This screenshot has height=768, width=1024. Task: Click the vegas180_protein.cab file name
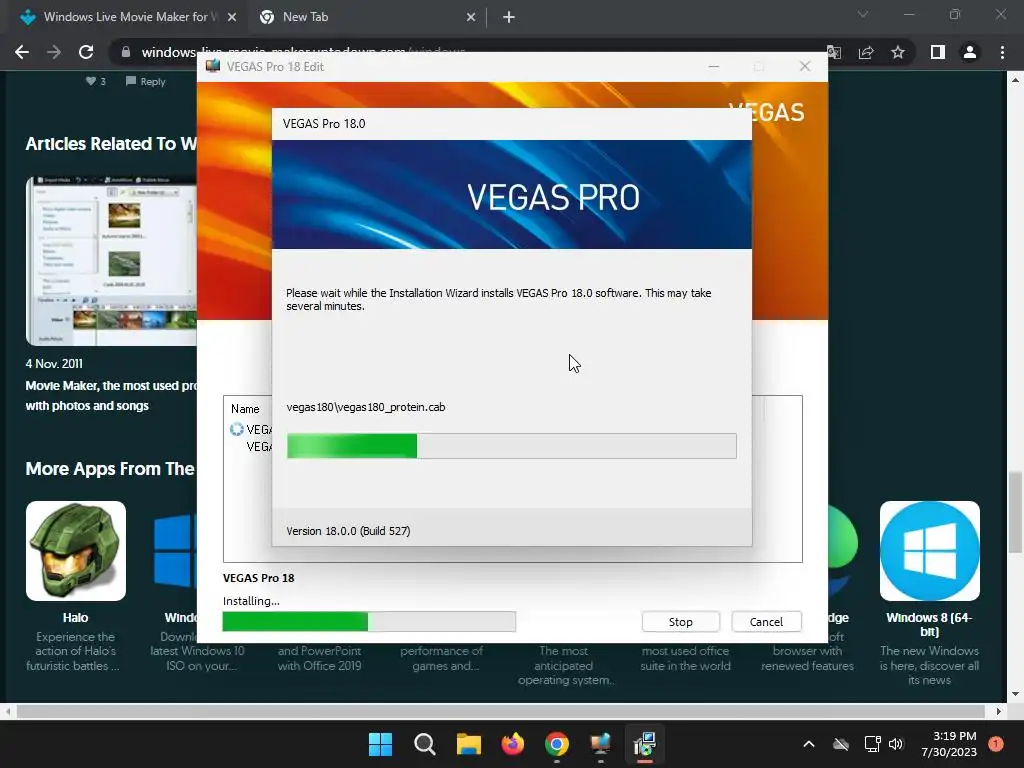(x=366, y=407)
